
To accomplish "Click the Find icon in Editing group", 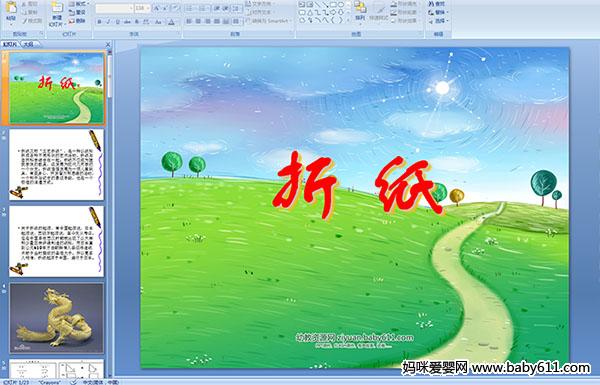I will 437,4.
